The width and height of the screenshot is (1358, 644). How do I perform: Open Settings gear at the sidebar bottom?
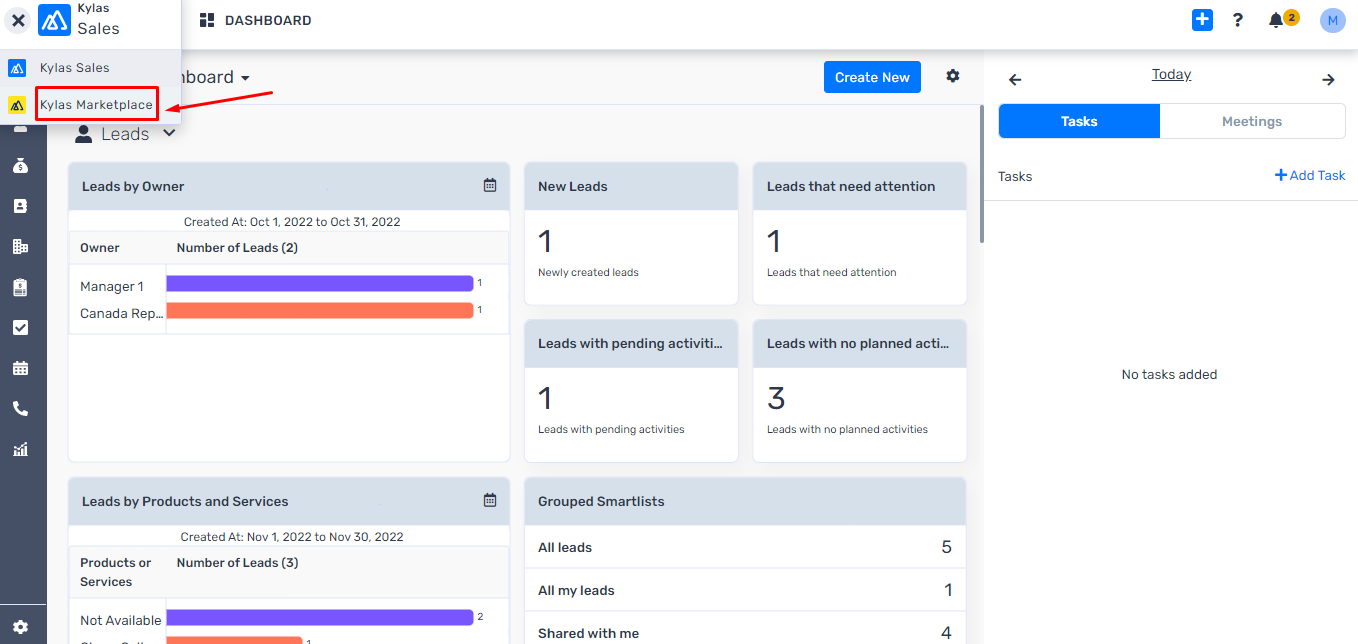[x=20, y=627]
